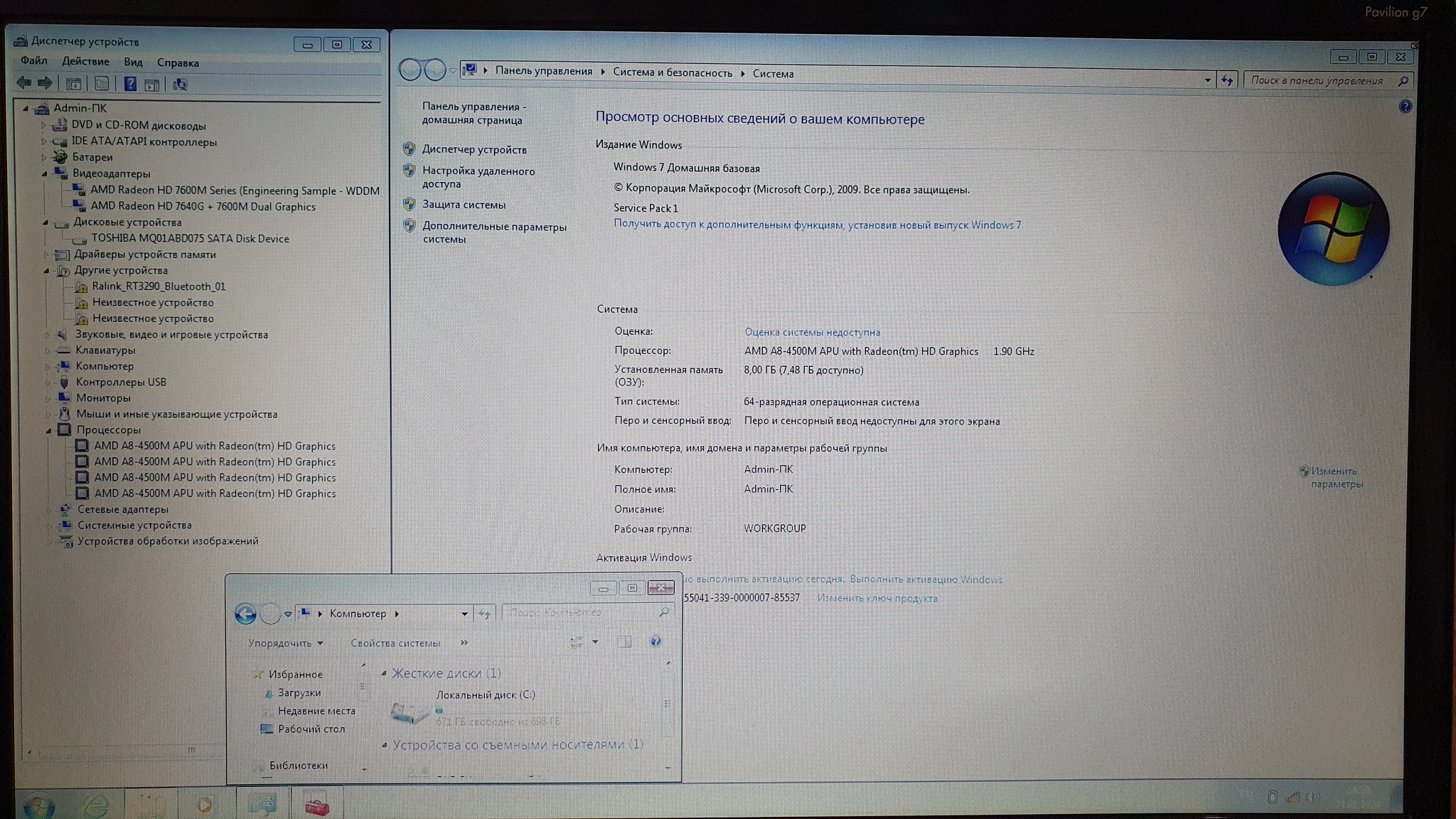Collapse the Видеоадаптеры category
Screen dimensions: 1456x819
[x=45, y=173]
